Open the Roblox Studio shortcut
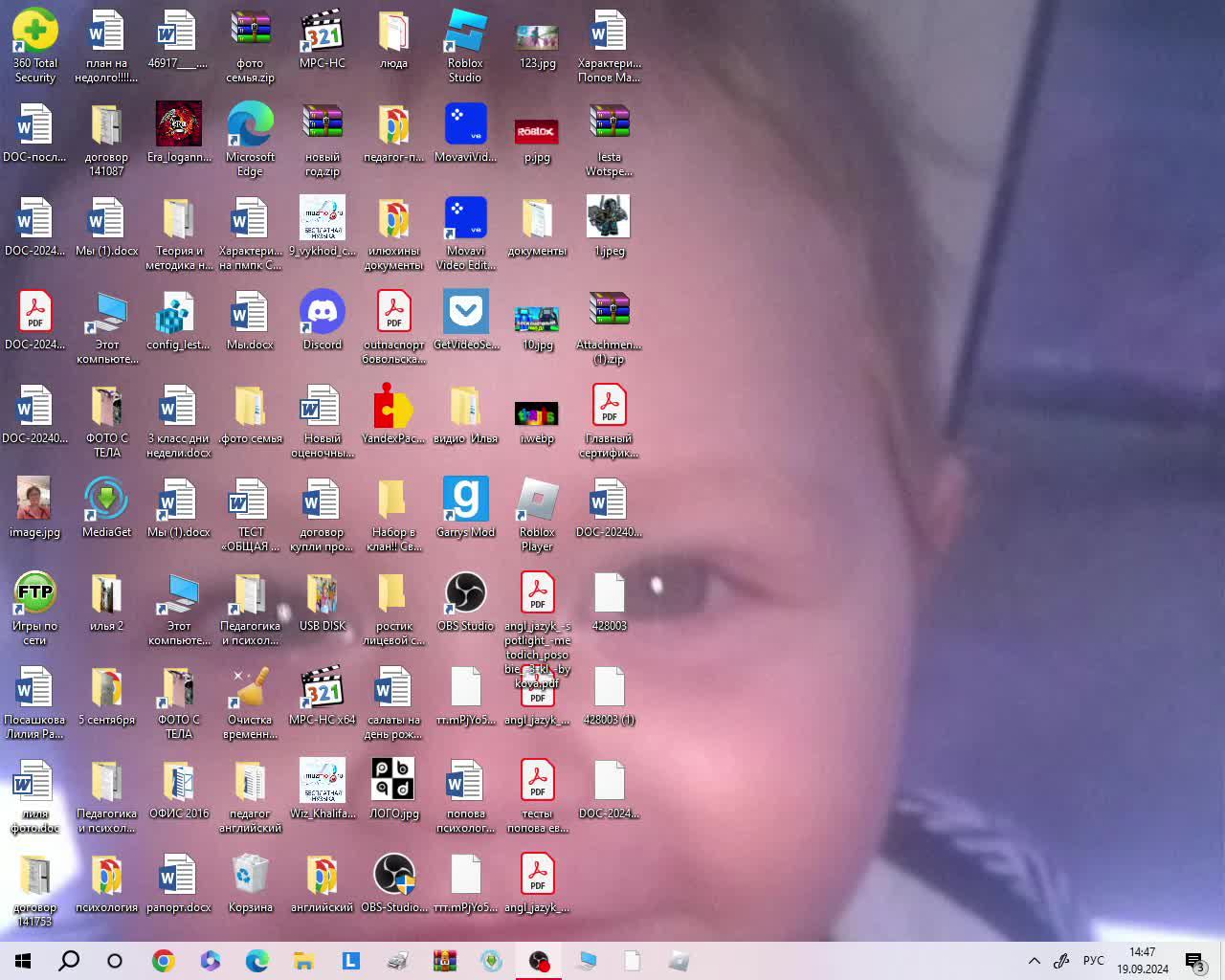The height and width of the screenshot is (980, 1225). (465, 45)
